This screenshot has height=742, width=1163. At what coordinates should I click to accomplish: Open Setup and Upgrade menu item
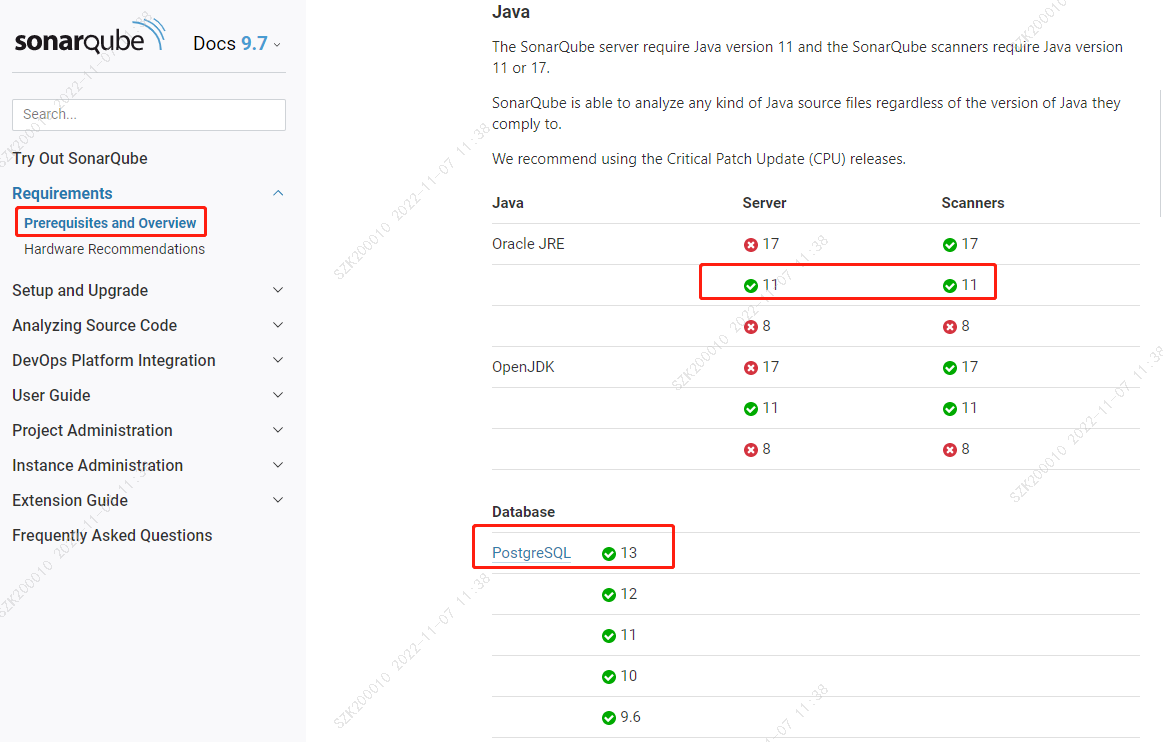point(80,290)
